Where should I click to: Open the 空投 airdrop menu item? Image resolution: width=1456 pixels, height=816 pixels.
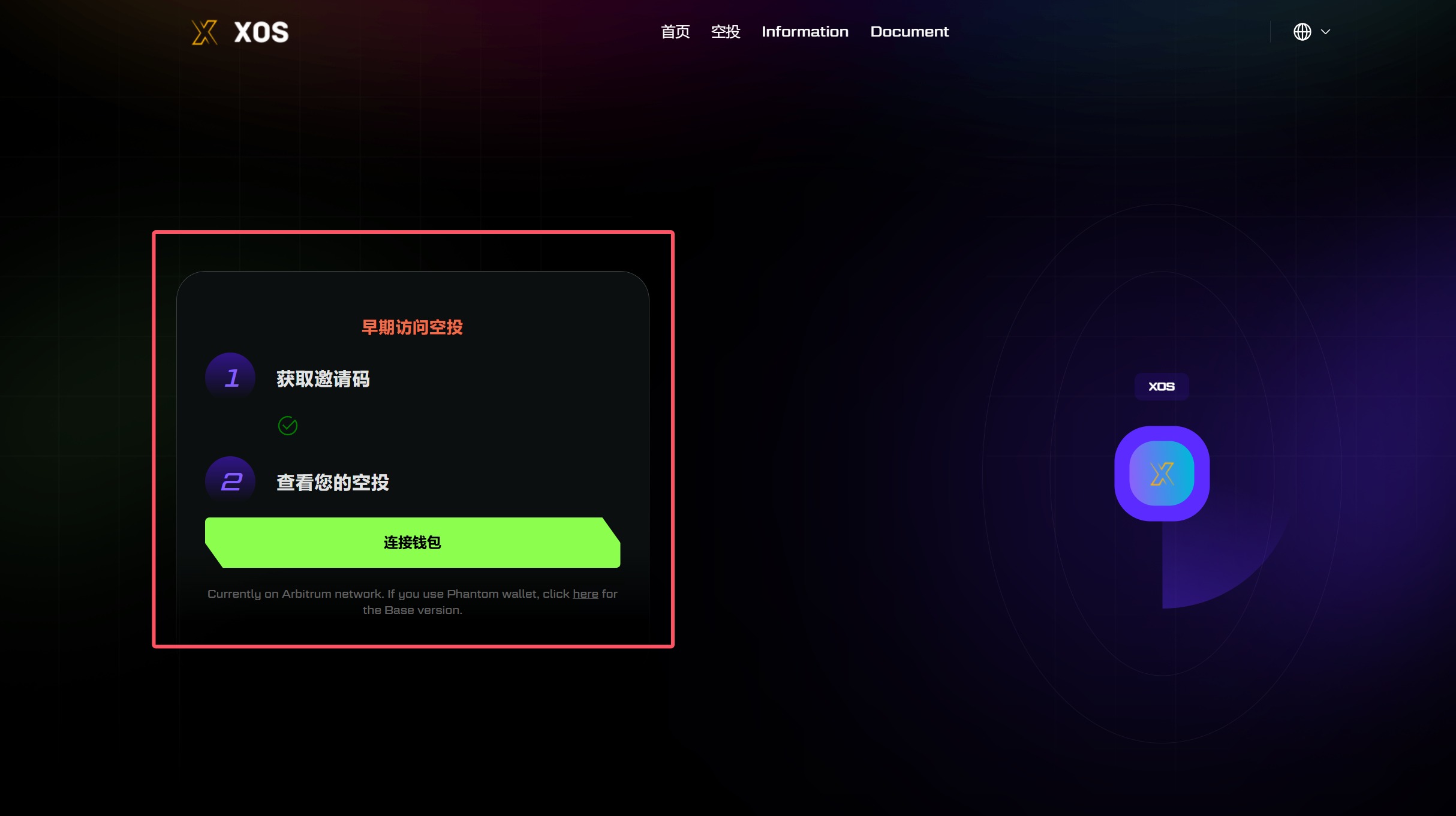click(726, 32)
